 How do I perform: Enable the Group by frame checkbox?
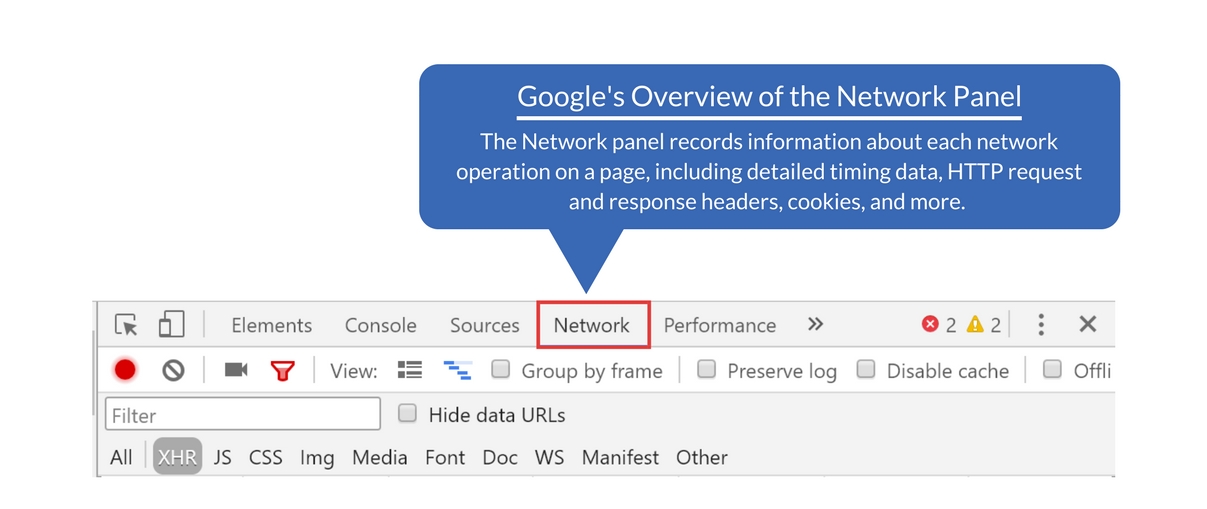coord(501,369)
